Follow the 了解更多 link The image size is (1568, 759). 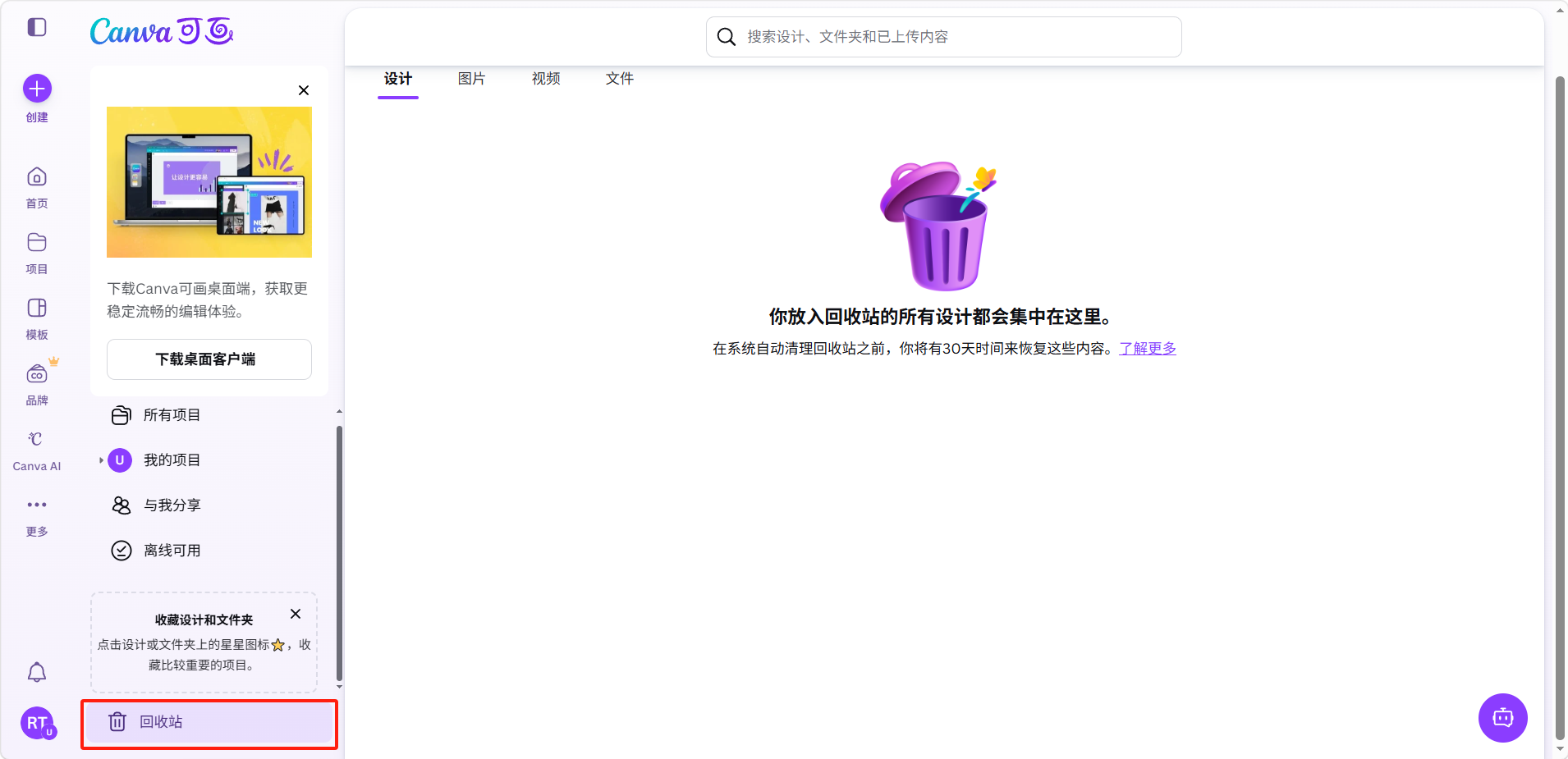pyautogui.click(x=1147, y=349)
